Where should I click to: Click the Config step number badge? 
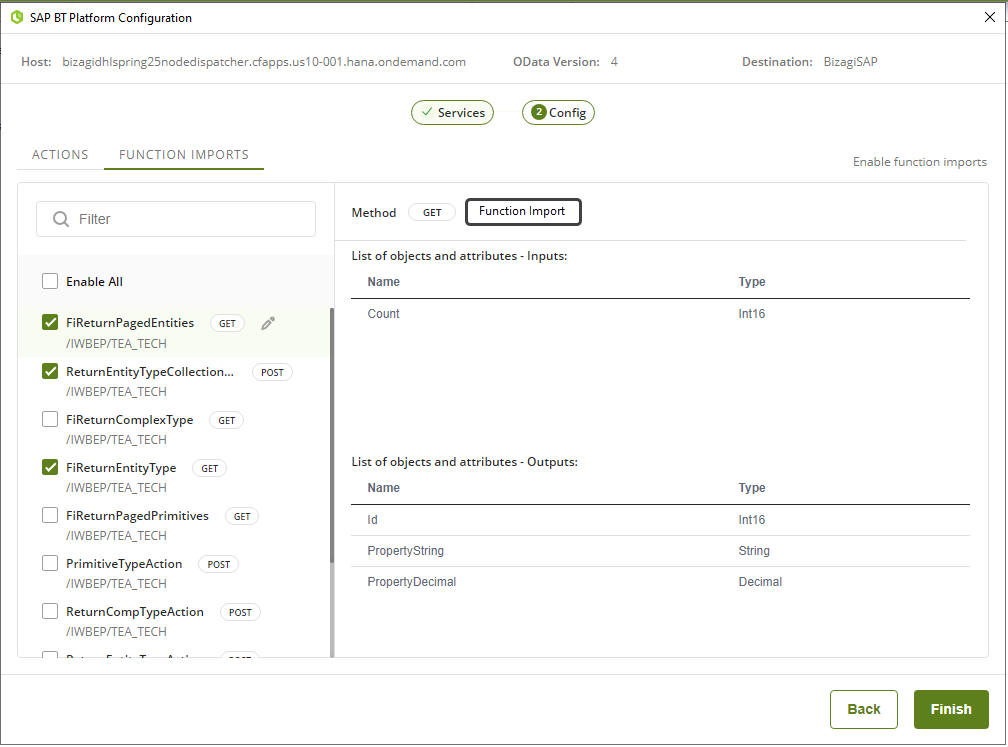[x=539, y=113]
